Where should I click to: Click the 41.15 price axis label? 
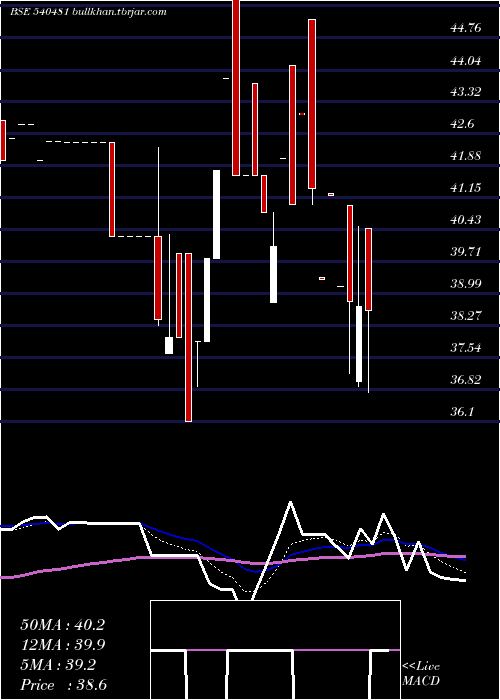[466, 188]
